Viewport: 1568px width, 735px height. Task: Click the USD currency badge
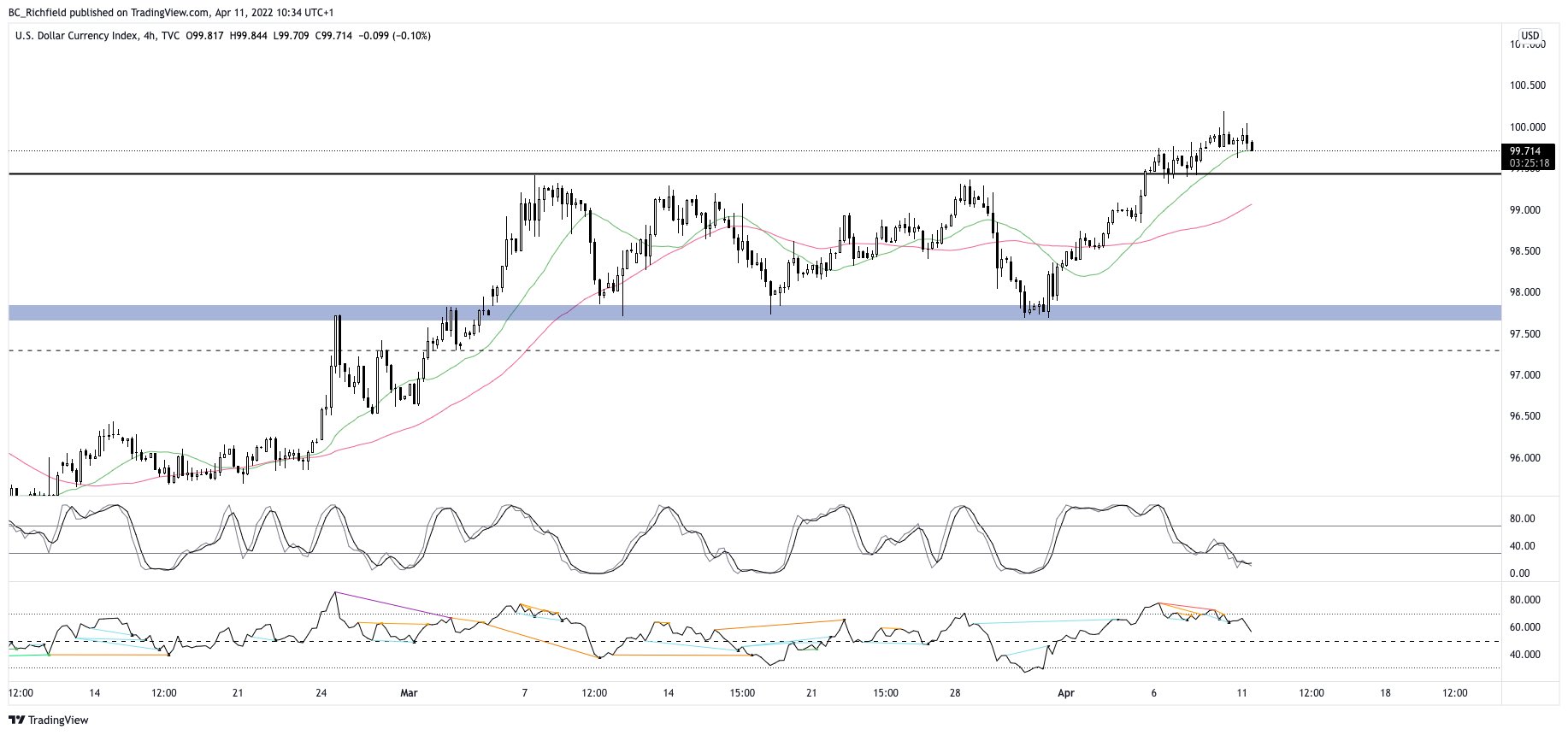(x=1530, y=36)
